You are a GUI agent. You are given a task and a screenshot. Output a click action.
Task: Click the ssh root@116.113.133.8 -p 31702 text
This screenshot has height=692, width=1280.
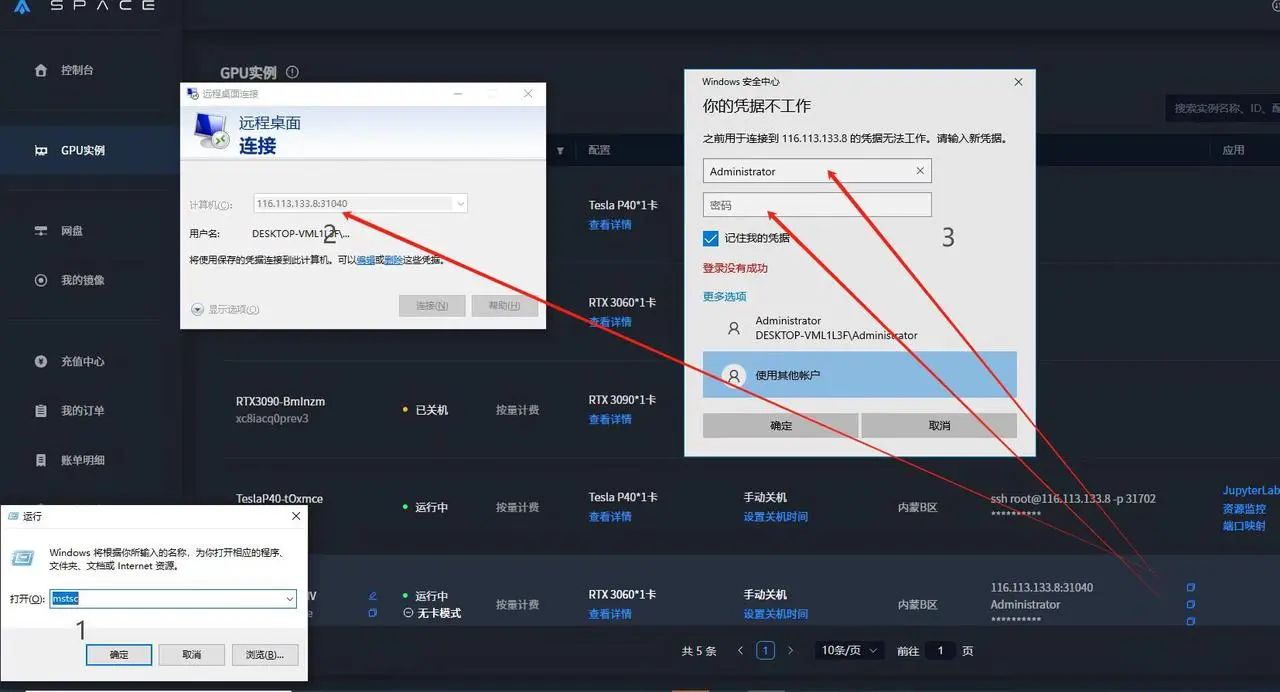pyautogui.click(x=1073, y=498)
